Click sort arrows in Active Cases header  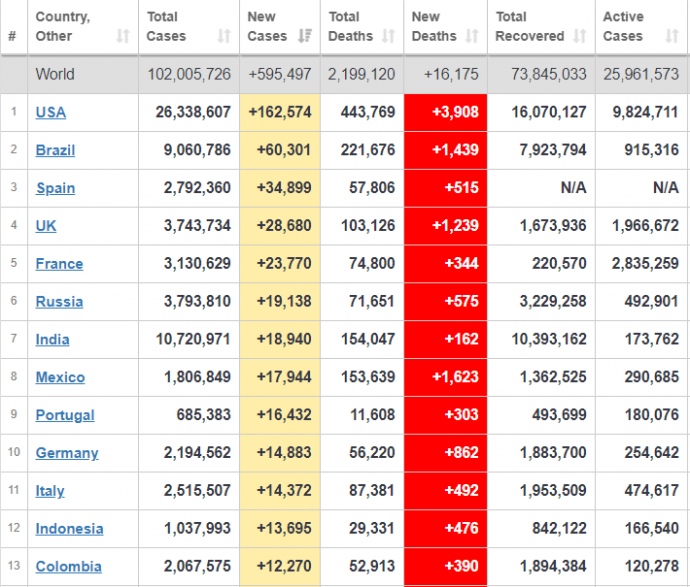[x=671, y=36]
